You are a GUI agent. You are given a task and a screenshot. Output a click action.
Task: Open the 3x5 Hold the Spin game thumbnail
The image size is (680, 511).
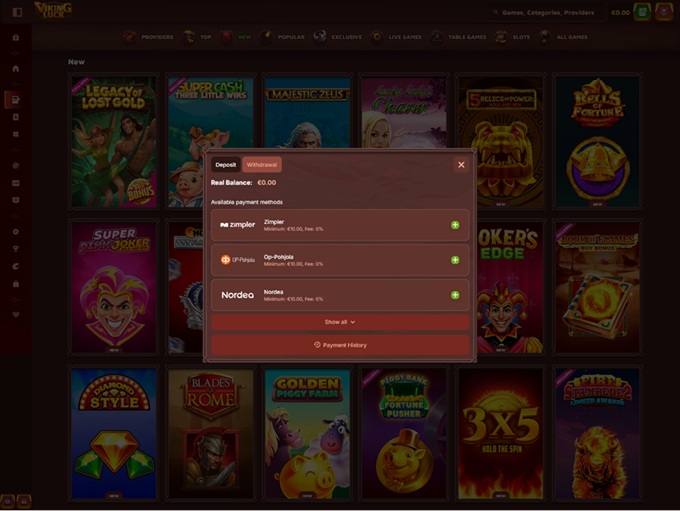coord(500,433)
